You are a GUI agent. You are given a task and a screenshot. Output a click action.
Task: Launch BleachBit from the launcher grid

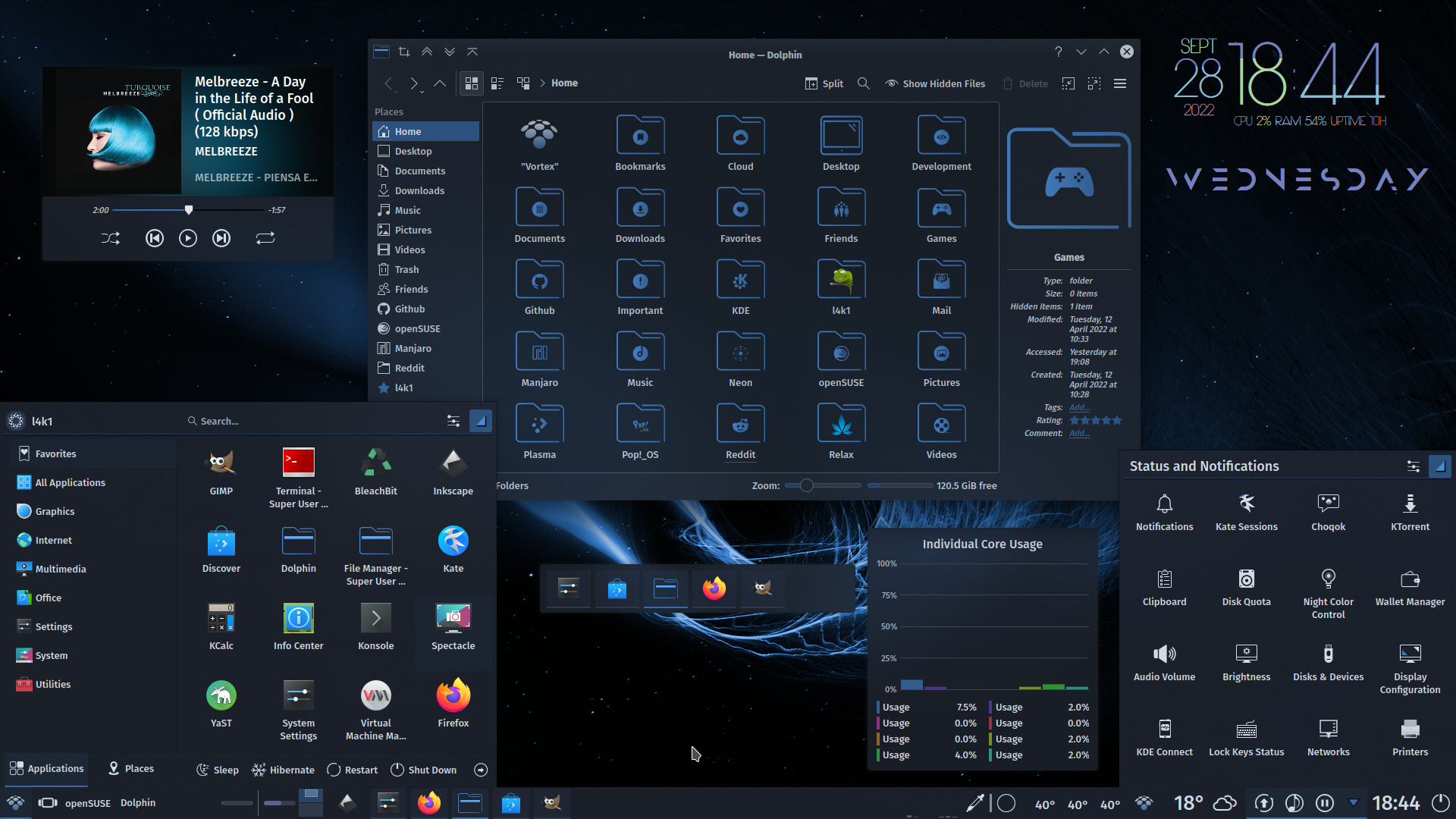[x=375, y=472]
